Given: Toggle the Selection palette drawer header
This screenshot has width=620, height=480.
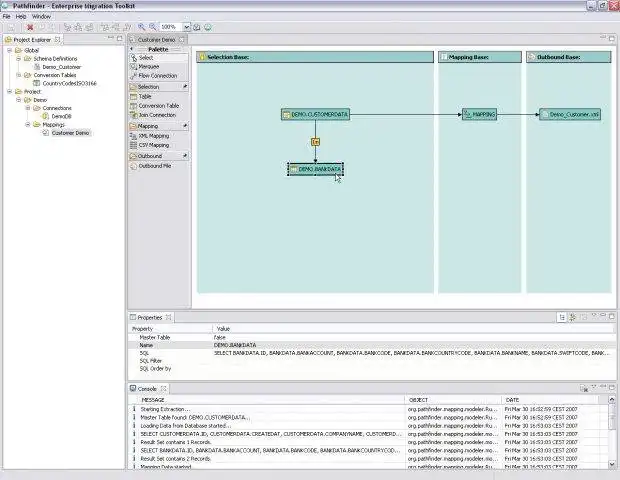Looking at the screenshot, I should coord(159,87).
